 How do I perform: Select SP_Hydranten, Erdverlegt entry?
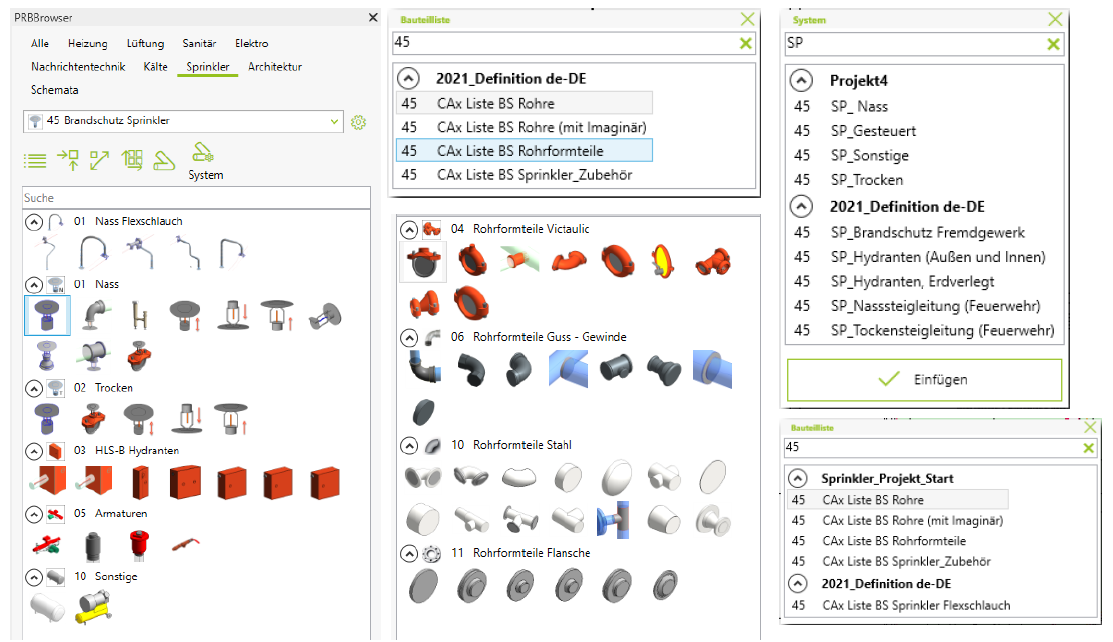(912, 281)
